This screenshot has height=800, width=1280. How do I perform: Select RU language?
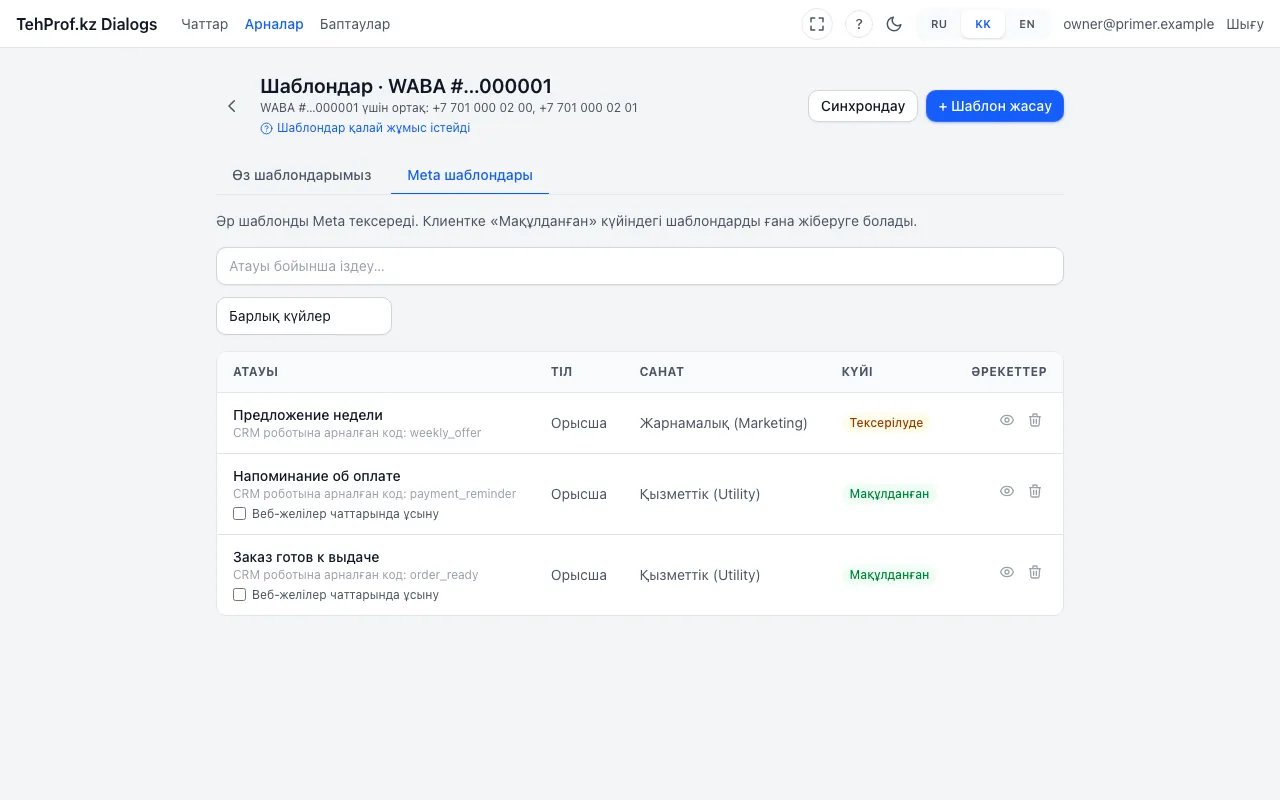click(x=939, y=24)
